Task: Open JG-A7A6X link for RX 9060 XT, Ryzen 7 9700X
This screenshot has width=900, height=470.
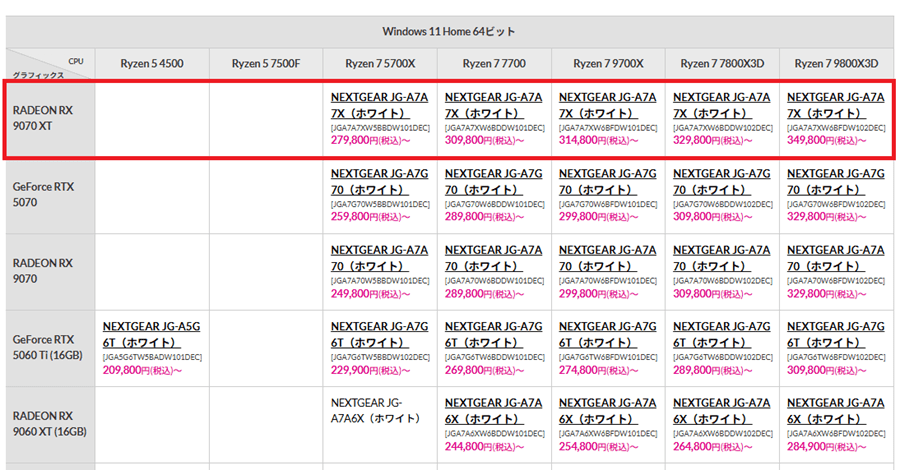Action: tap(607, 411)
